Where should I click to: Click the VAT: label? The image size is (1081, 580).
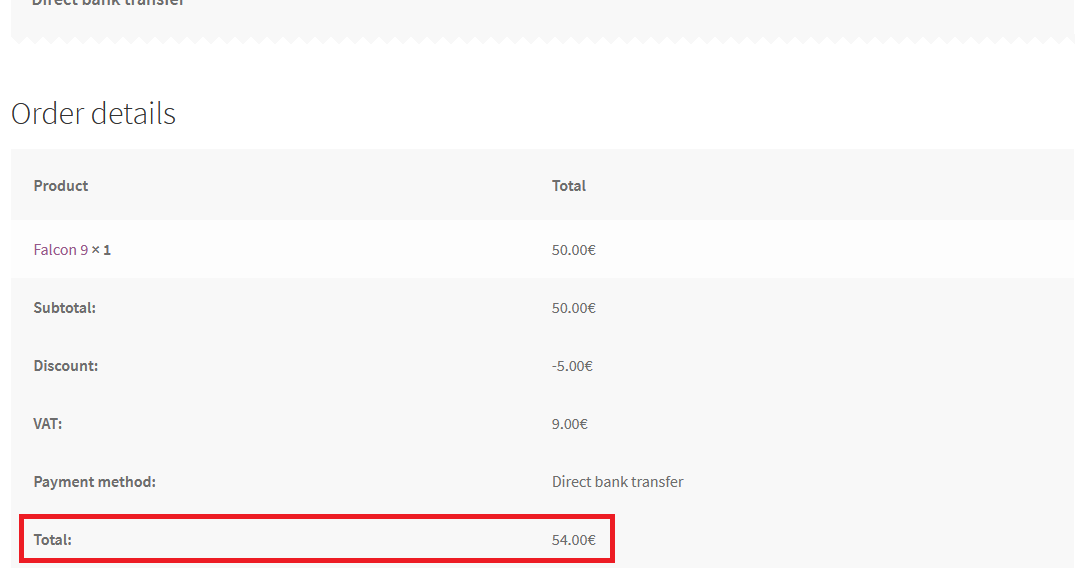pyautogui.click(x=48, y=424)
